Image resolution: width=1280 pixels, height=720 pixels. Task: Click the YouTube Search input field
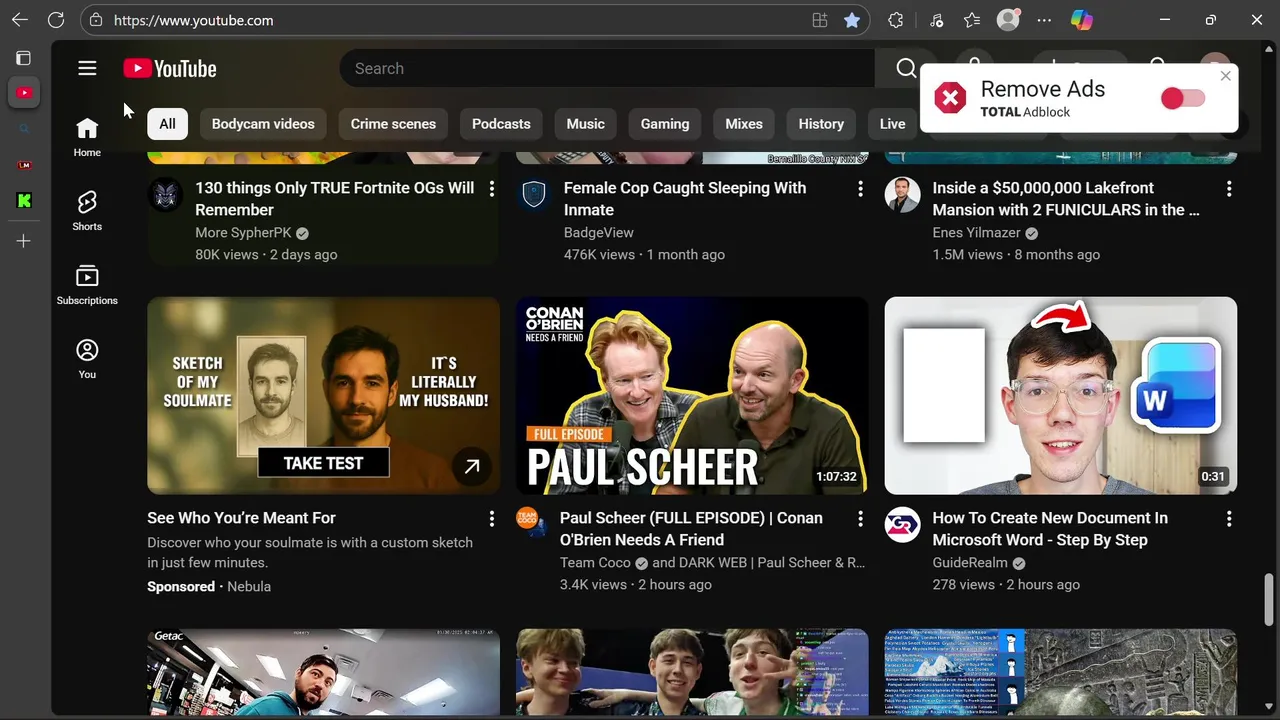tap(608, 68)
